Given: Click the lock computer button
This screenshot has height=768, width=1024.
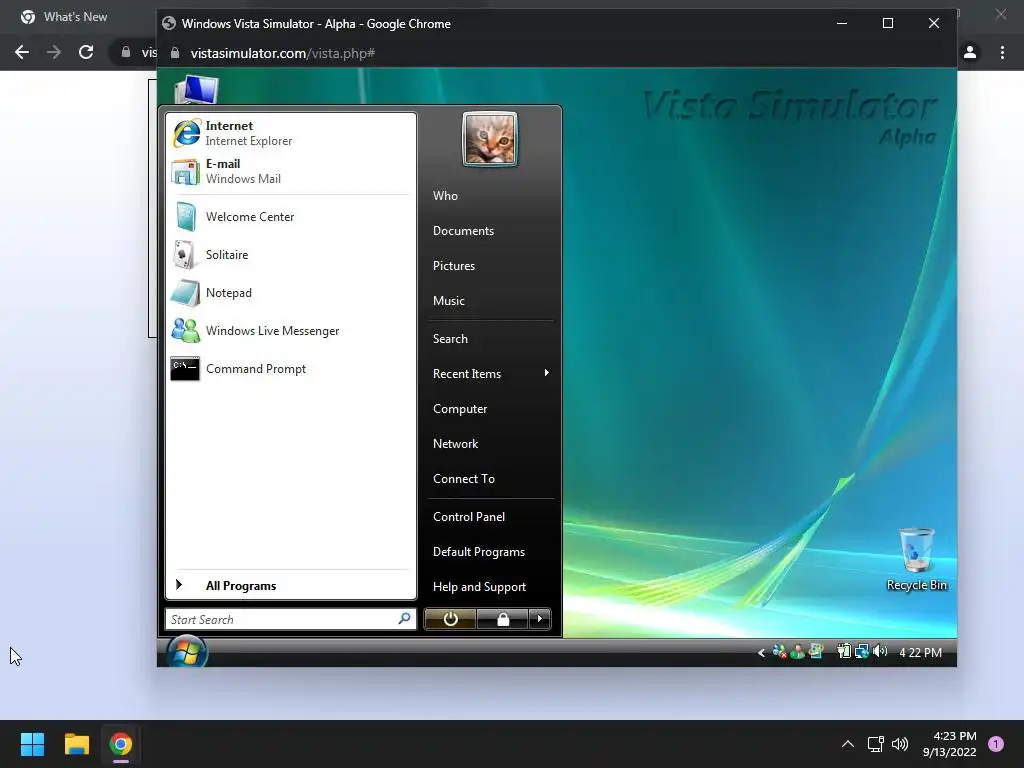Looking at the screenshot, I should tap(503, 618).
